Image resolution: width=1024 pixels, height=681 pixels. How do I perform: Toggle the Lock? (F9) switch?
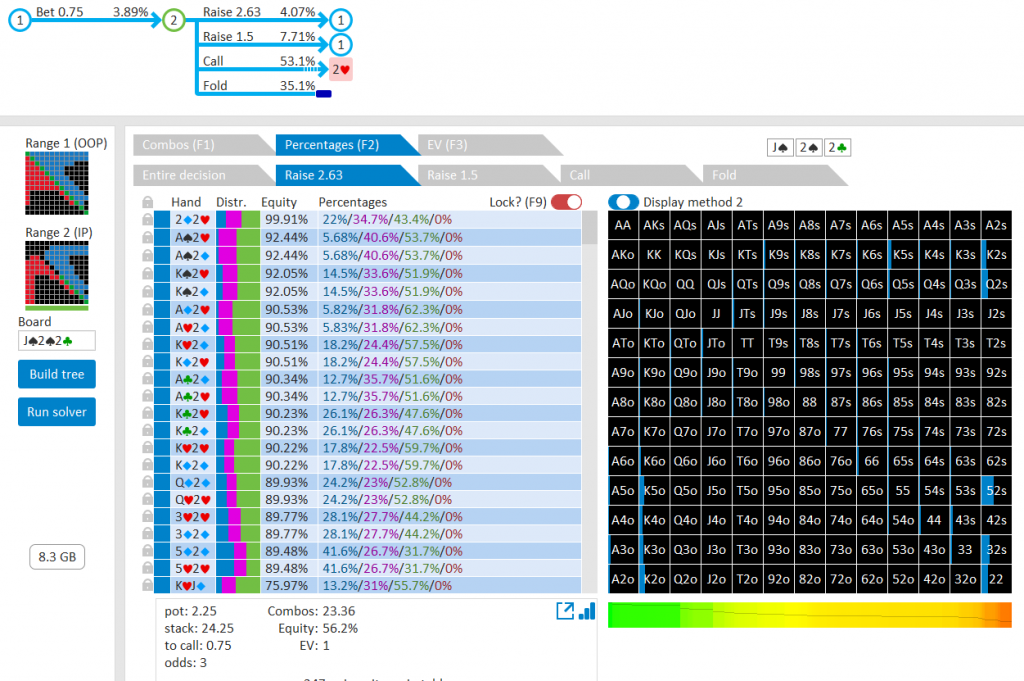coord(566,202)
